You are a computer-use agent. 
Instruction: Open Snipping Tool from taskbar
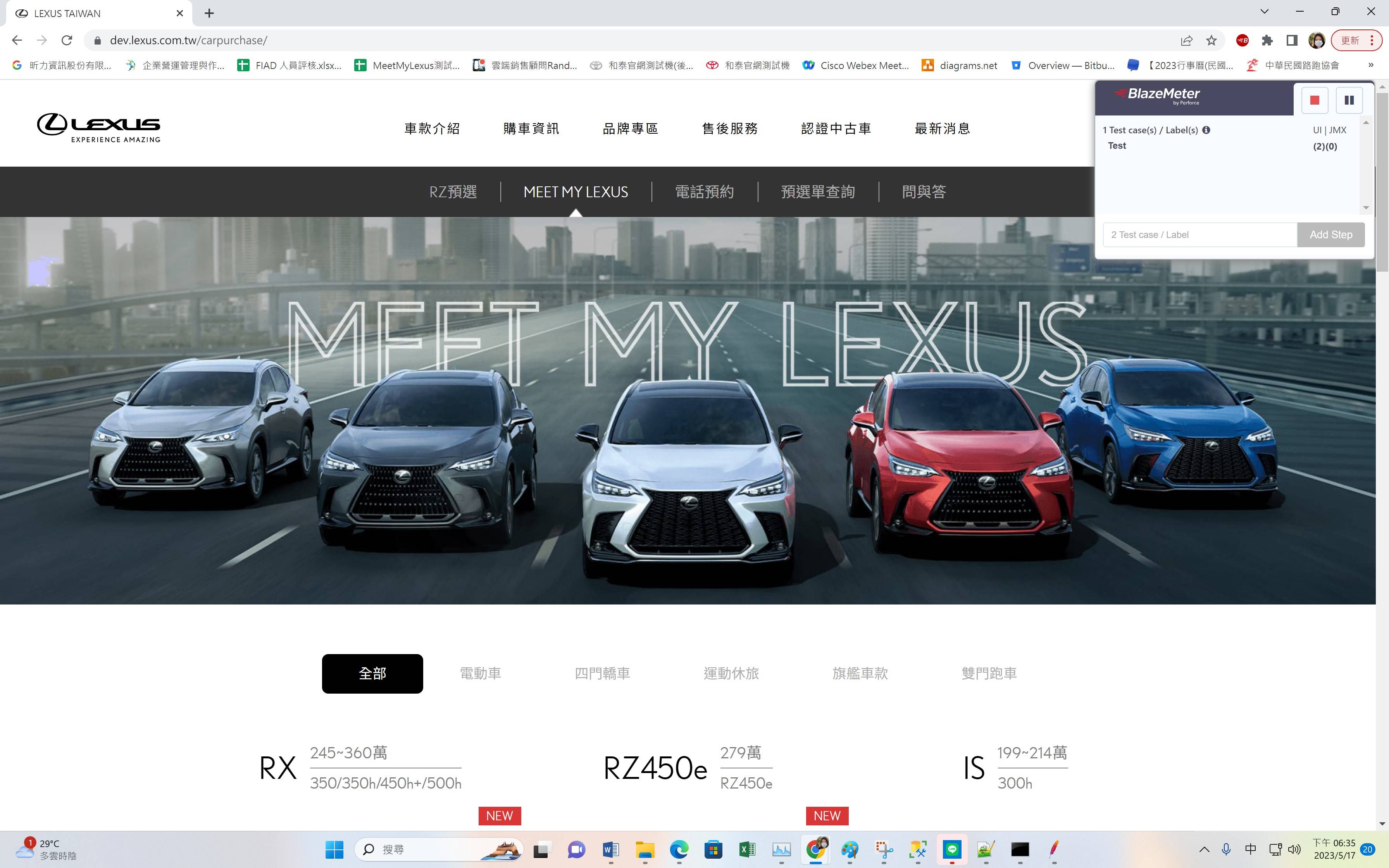884,849
